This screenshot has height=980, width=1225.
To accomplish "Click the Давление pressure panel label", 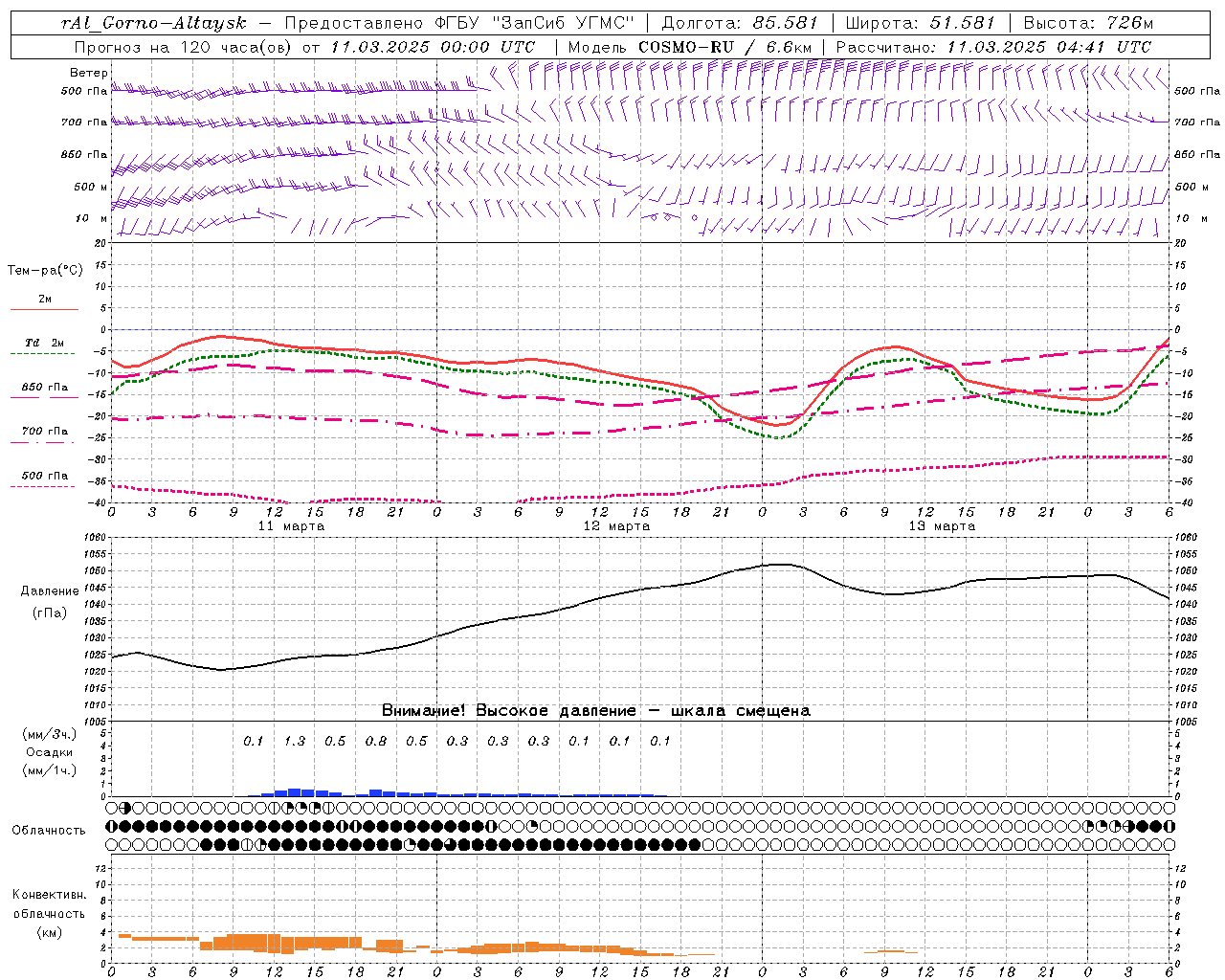I will (50, 591).
